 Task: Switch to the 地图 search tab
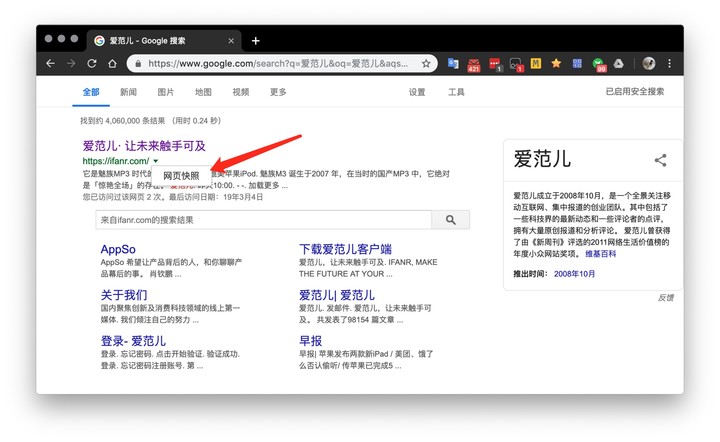[203, 92]
